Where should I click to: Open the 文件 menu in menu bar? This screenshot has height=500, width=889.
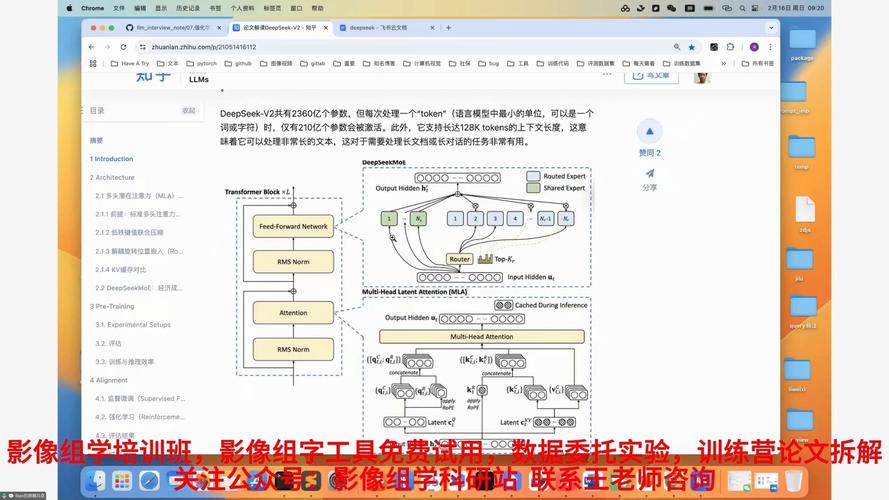click(118, 9)
